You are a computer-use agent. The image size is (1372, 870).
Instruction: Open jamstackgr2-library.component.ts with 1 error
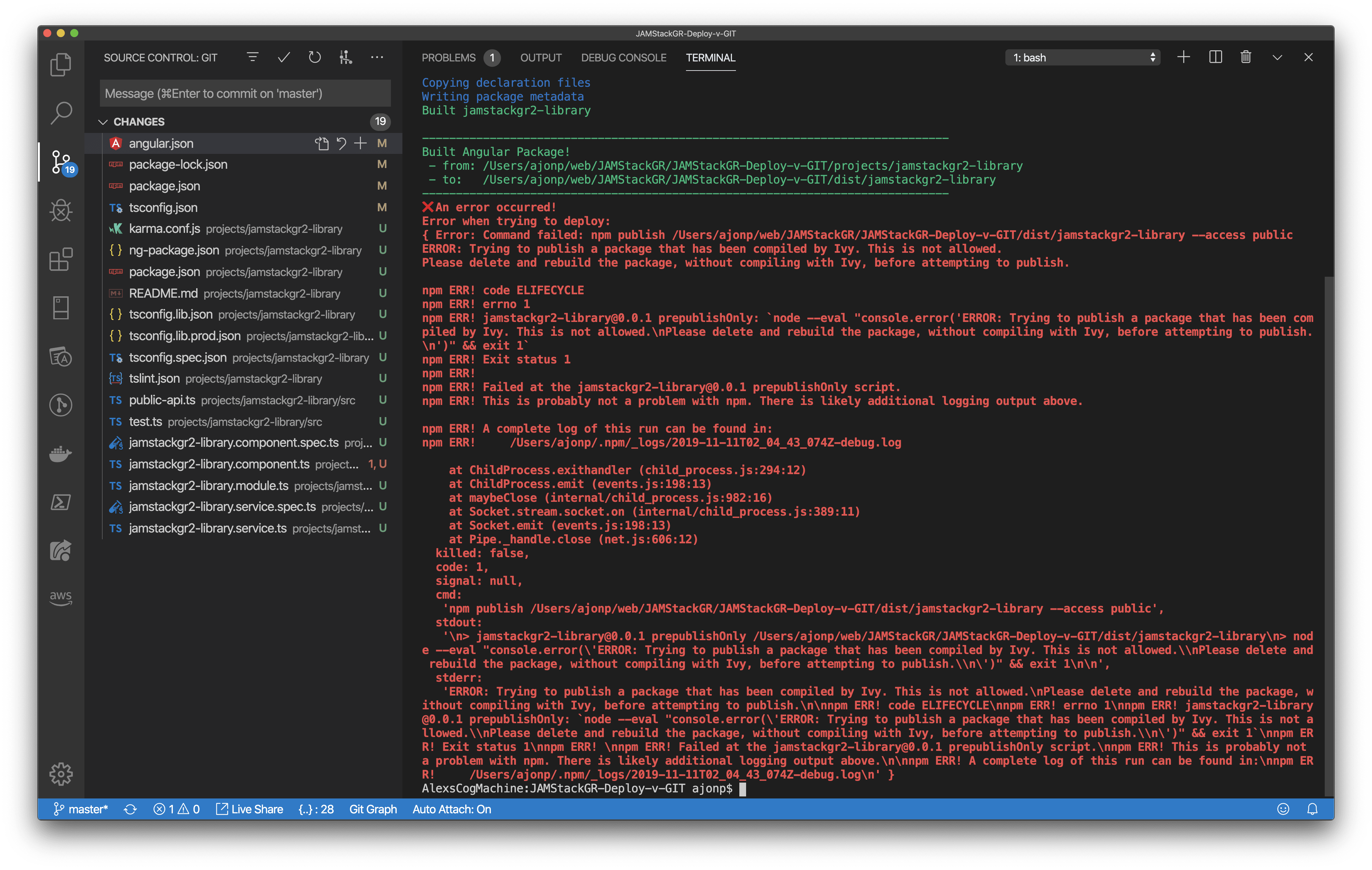[243, 464]
